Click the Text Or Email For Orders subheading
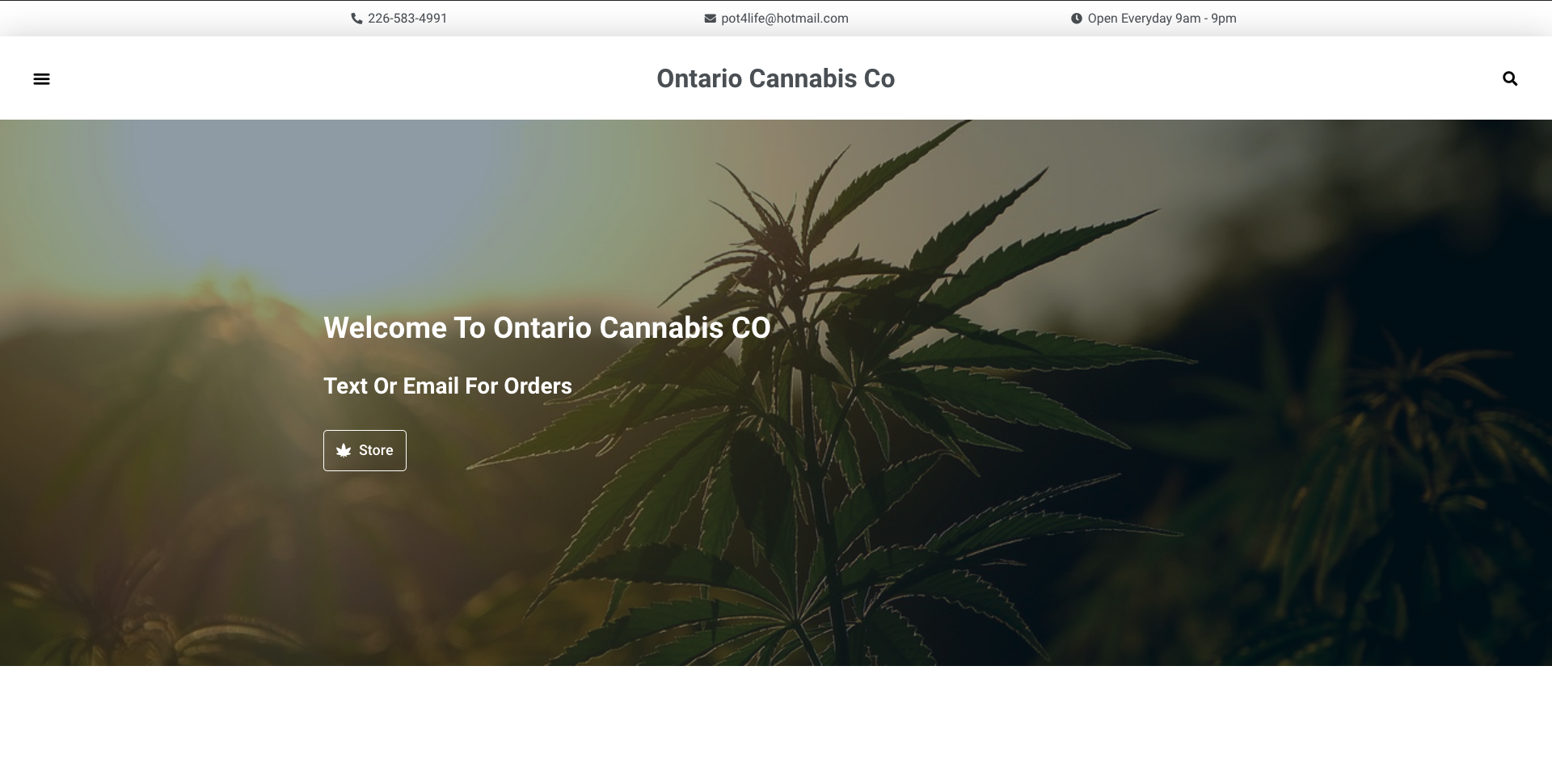Image resolution: width=1552 pixels, height=784 pixels. 447,386
